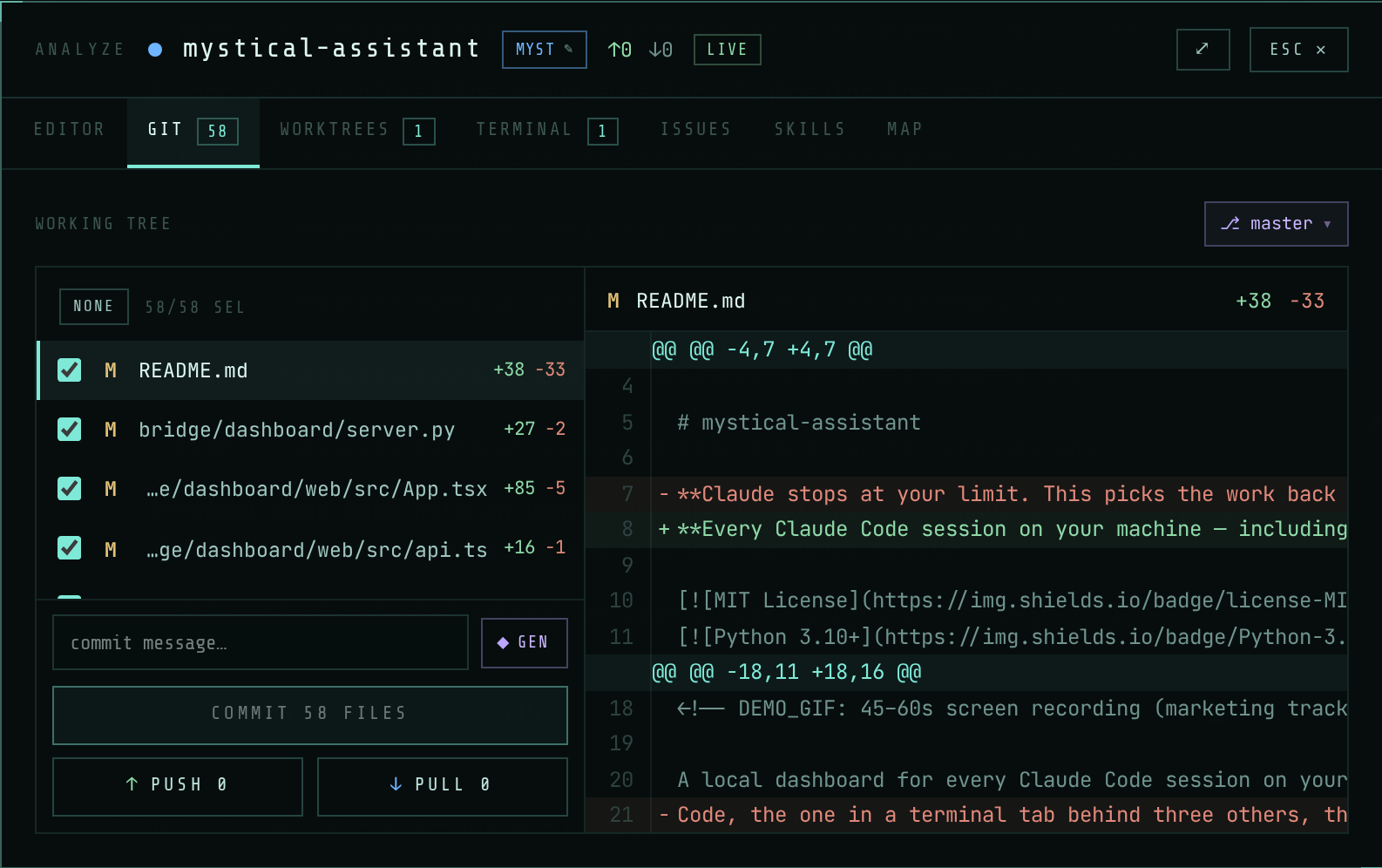The width and height of the screenshot is (1382, 868).
Task: Click line 18 DEMO_GIF comment
Action: point(1012,709)
